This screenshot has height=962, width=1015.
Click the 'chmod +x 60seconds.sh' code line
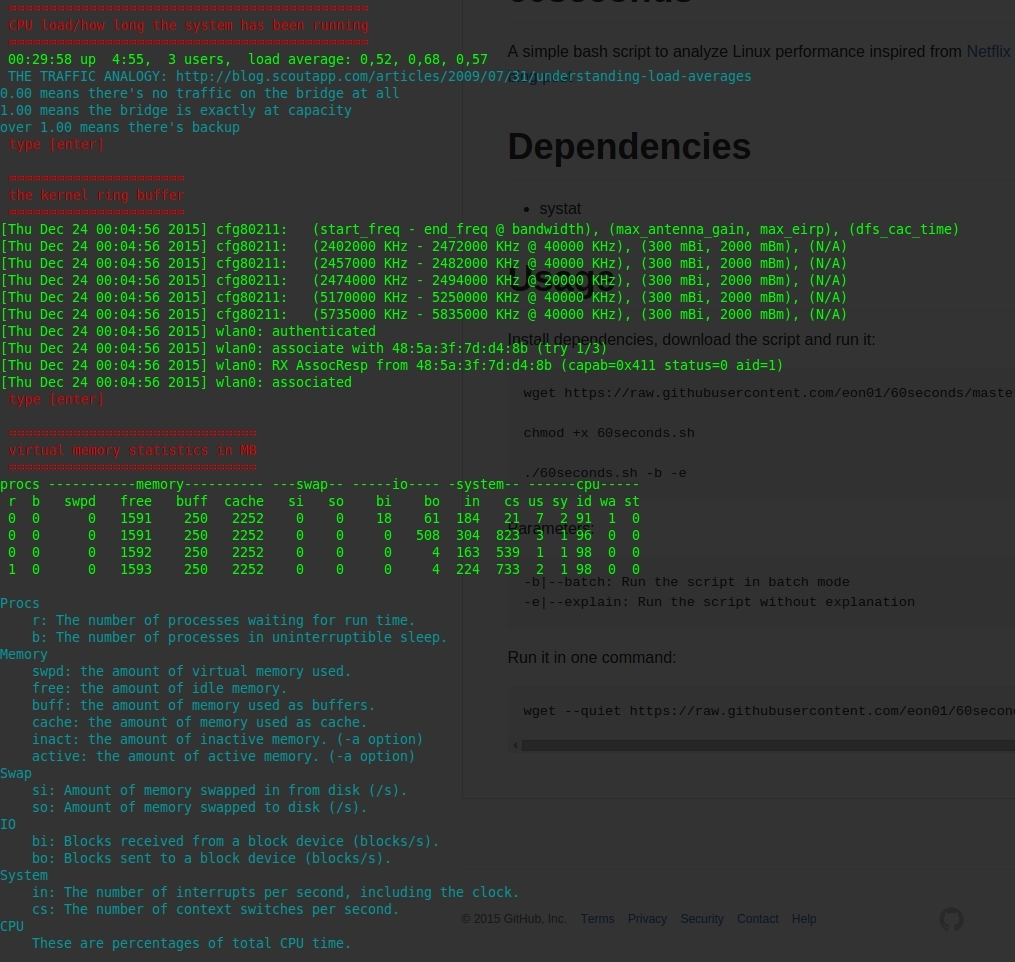pos(608,433)
